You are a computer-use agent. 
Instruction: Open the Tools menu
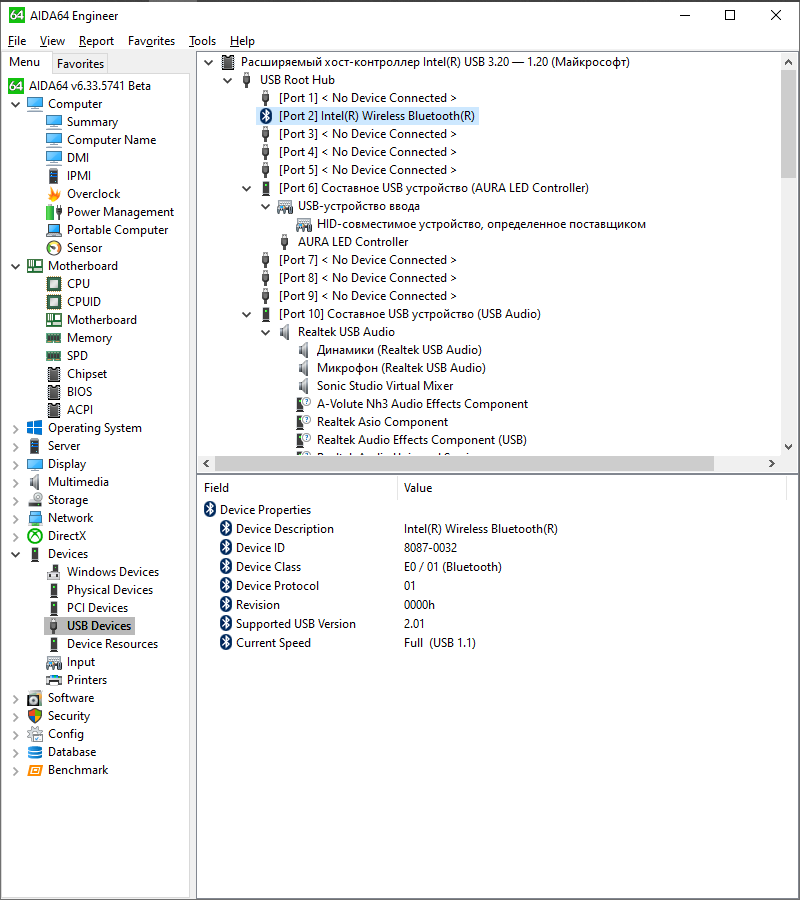pos(203,41)
